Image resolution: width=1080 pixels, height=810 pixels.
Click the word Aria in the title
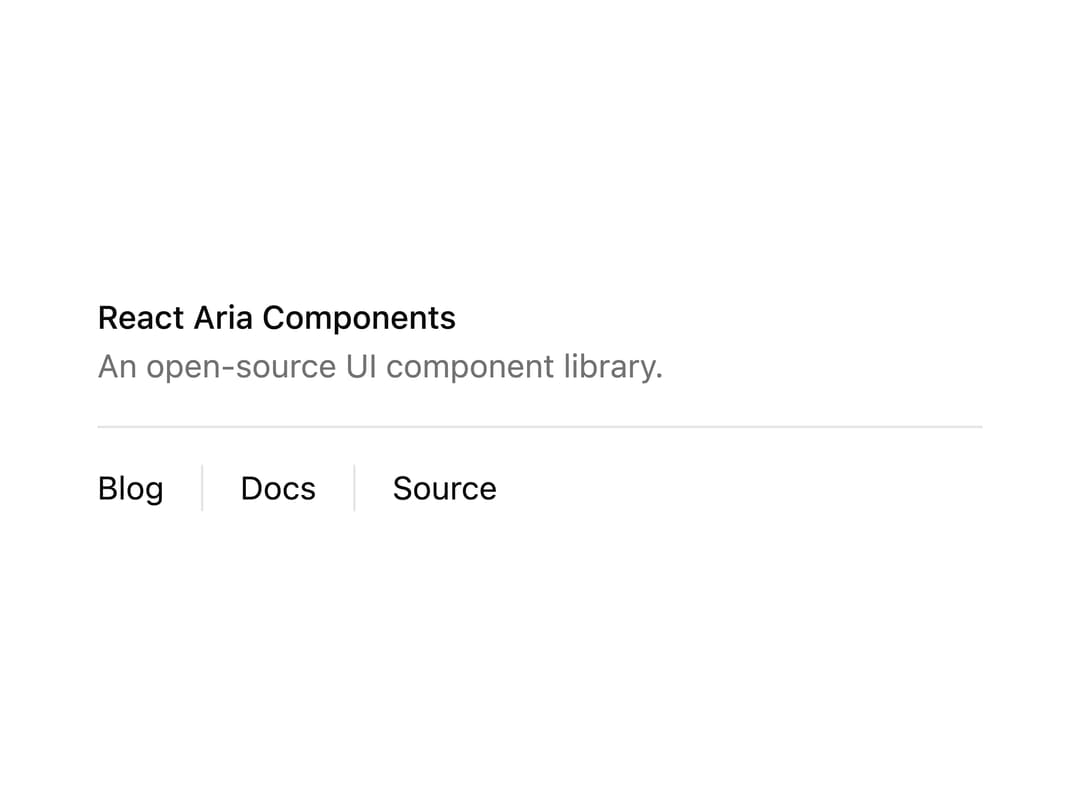point(223,318)
